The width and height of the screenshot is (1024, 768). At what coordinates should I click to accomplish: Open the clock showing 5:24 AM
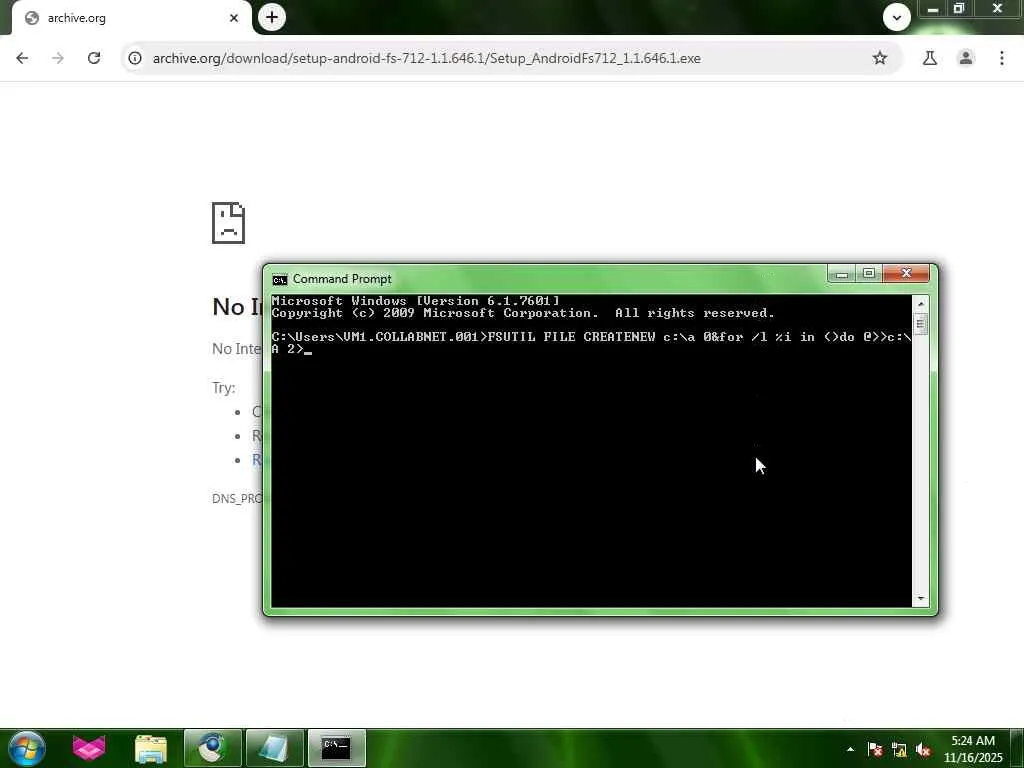point(973,748)
